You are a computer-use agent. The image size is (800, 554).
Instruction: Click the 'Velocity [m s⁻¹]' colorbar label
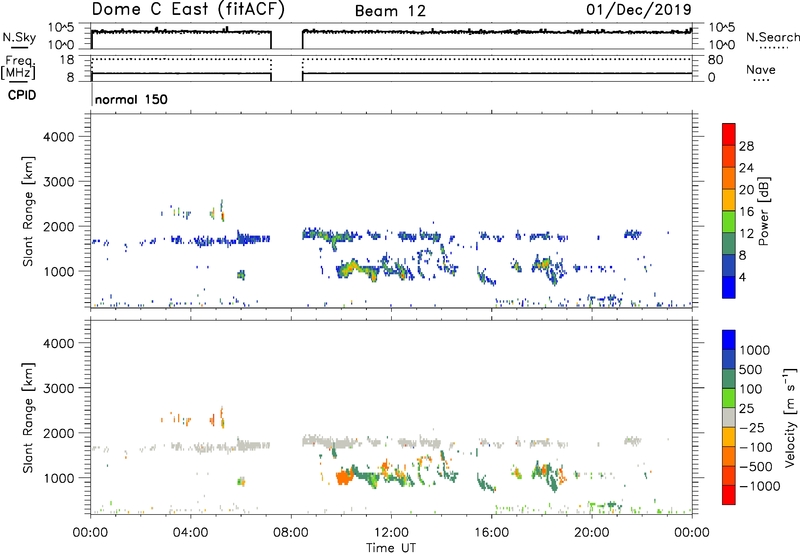coord(790,417)
